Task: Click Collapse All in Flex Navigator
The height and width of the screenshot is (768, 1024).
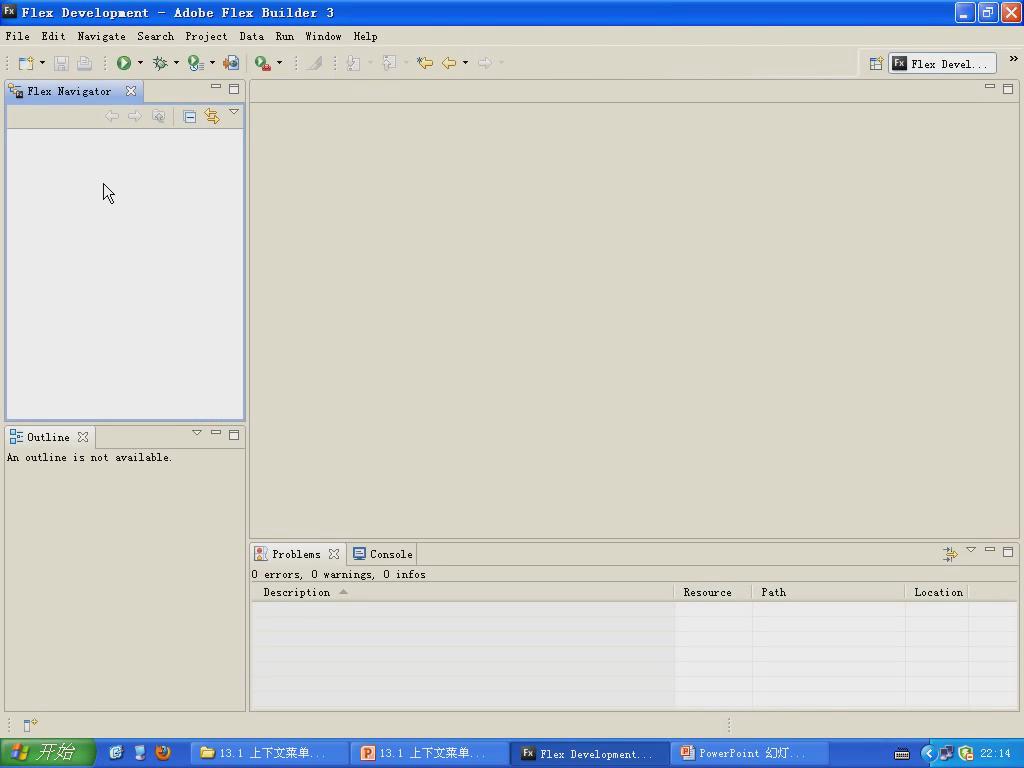Action: point(189,117)
